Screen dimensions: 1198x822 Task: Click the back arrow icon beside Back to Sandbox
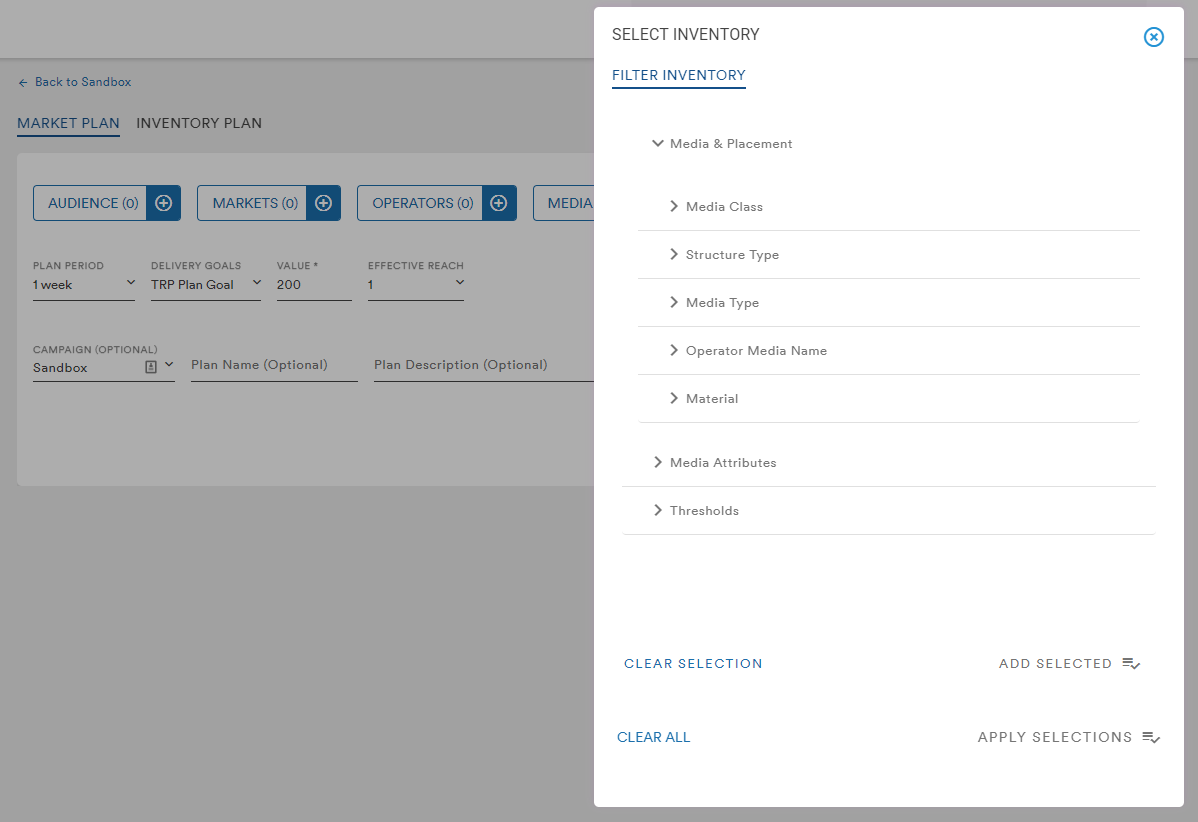[23, 83]
